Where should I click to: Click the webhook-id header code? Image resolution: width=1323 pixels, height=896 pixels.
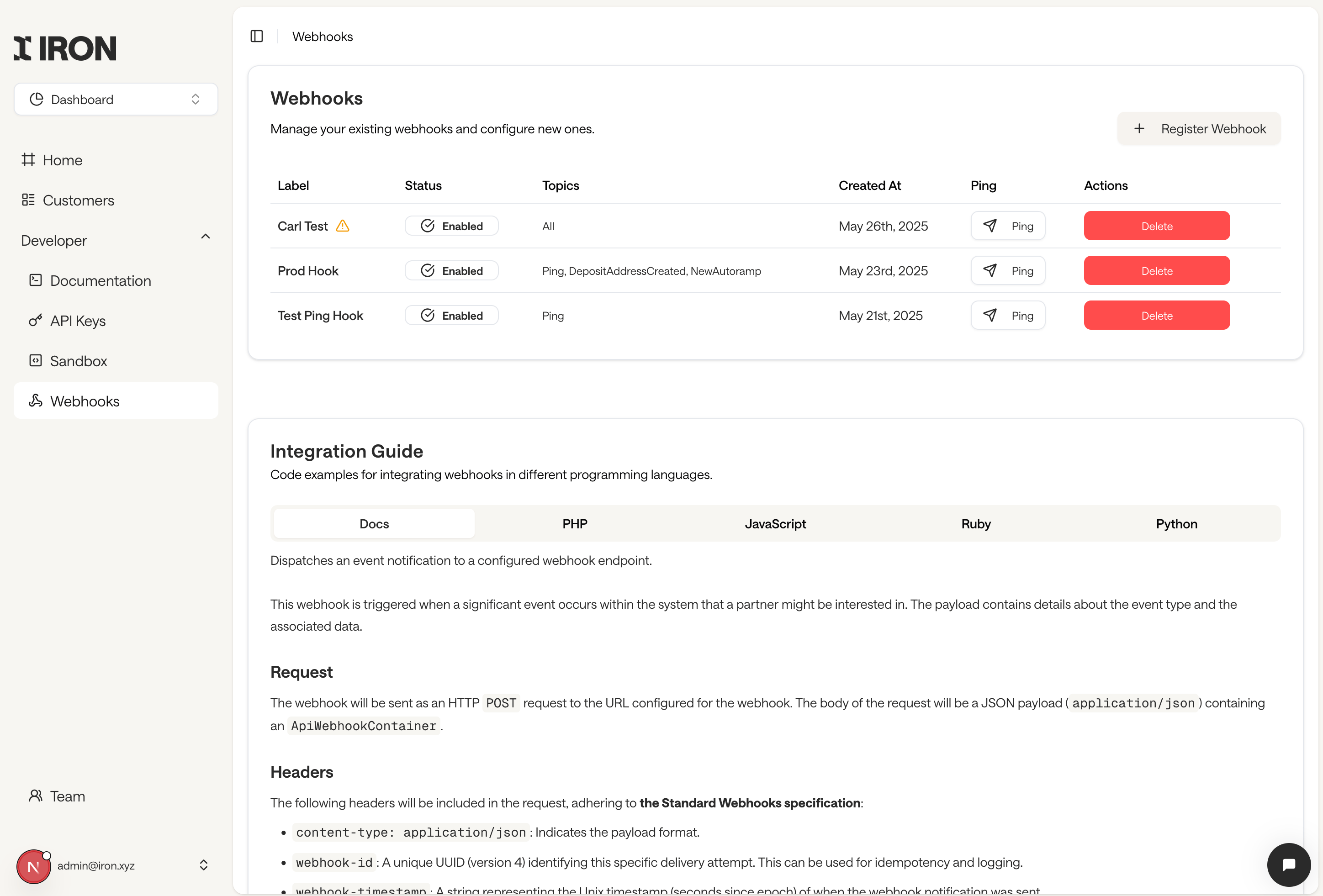pyautogui.click(x=334, y=862)
